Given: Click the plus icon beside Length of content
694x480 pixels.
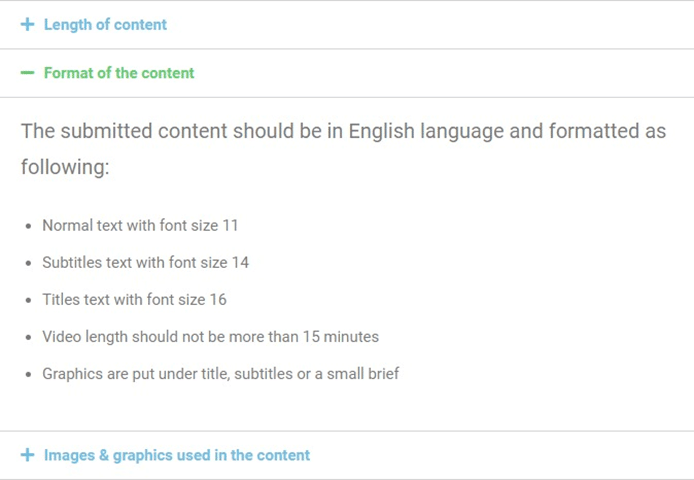Looking at the screenshot, I should (27, 24).
